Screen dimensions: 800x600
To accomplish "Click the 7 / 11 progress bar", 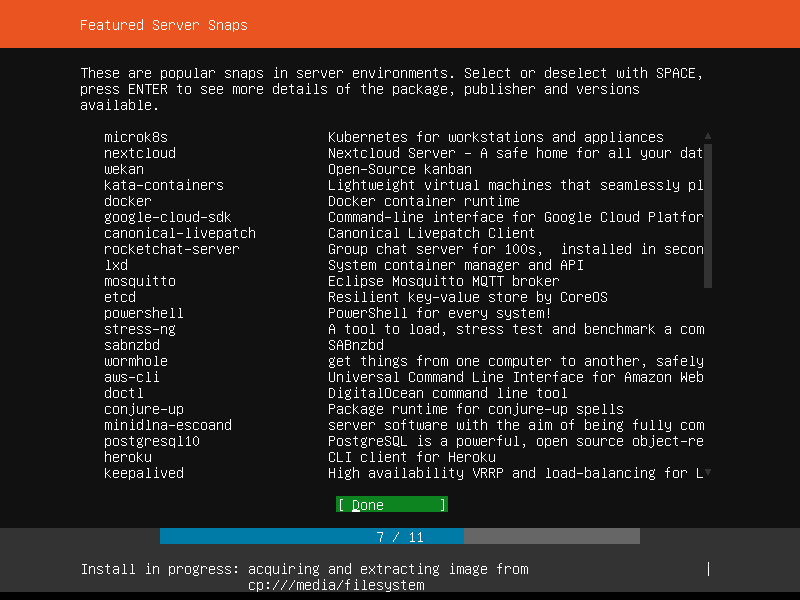I will (400, 536).
